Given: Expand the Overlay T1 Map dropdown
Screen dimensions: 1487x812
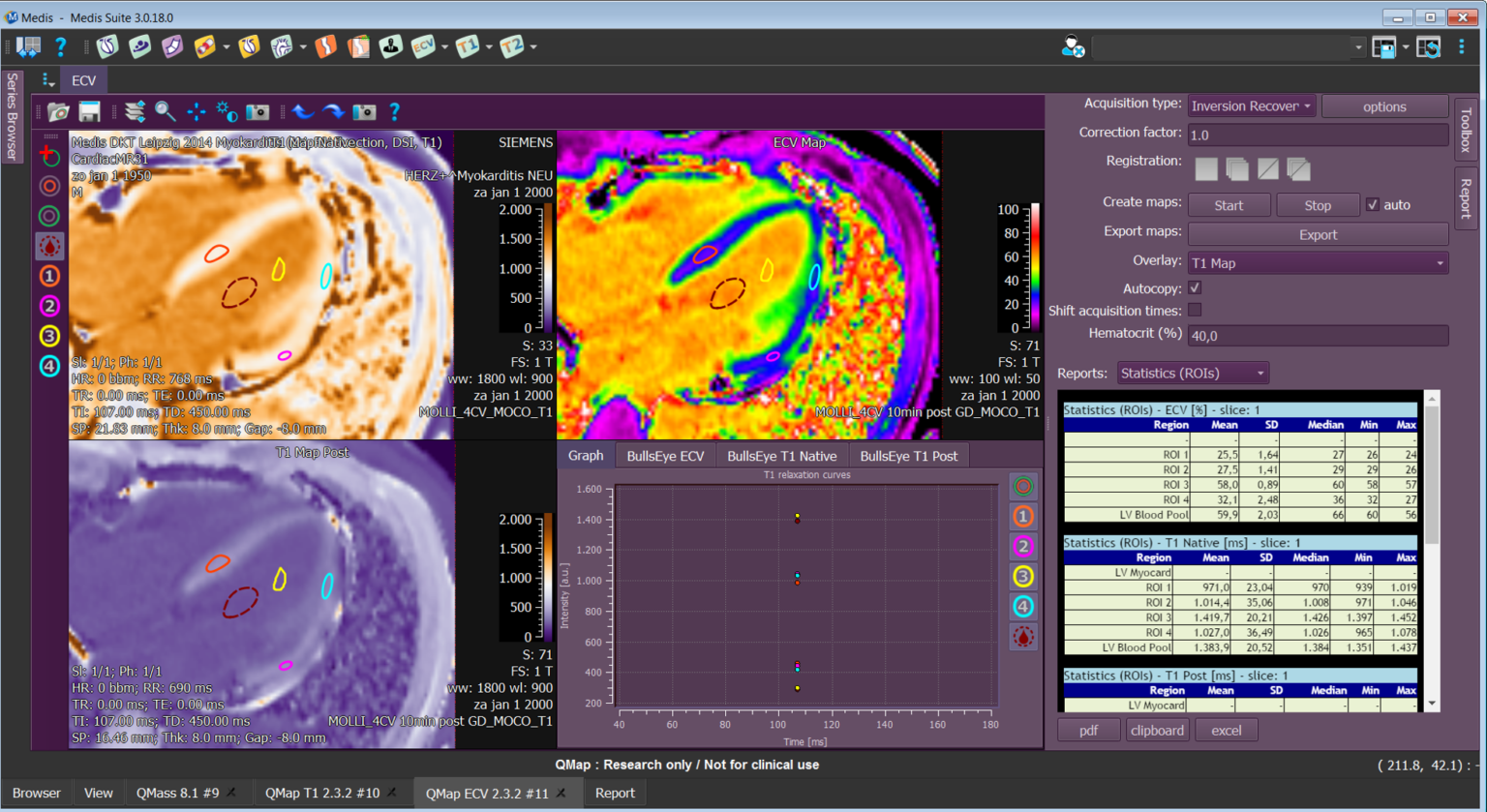Looking at the screenshot, I should 1317,263.
